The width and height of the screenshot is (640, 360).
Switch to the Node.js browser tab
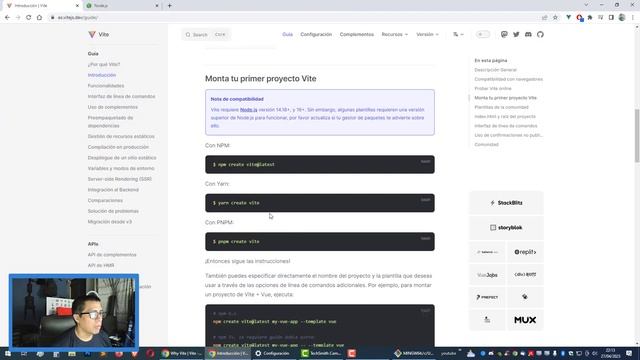click(x=122, y=6)
